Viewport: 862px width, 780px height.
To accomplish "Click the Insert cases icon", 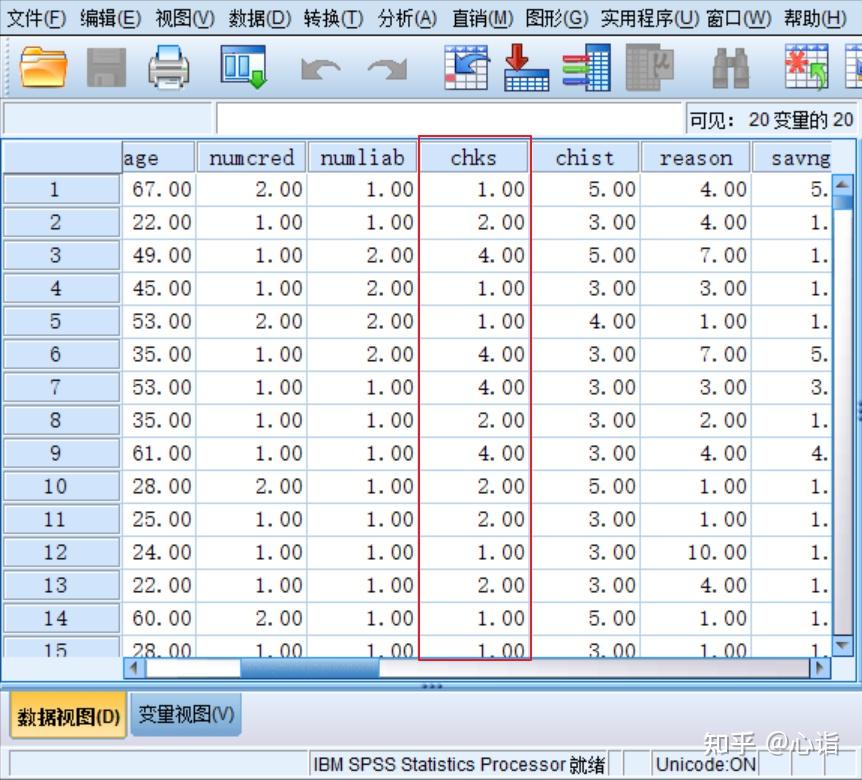I will pyautogui.click(x=806, y=67).
